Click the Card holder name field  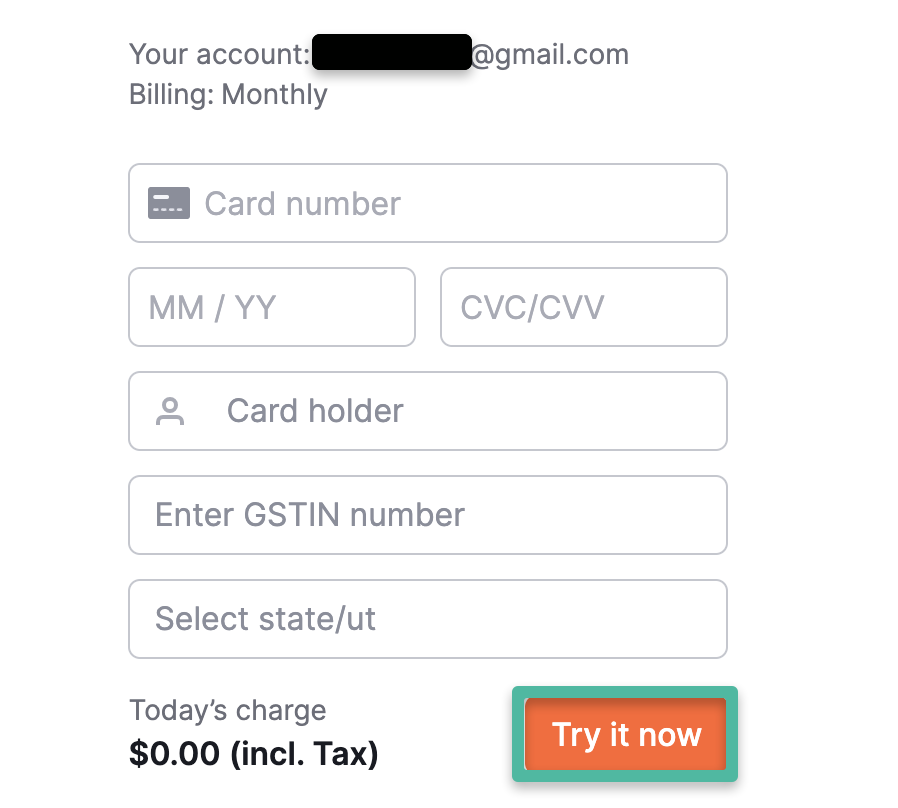[x=428, y=410]
